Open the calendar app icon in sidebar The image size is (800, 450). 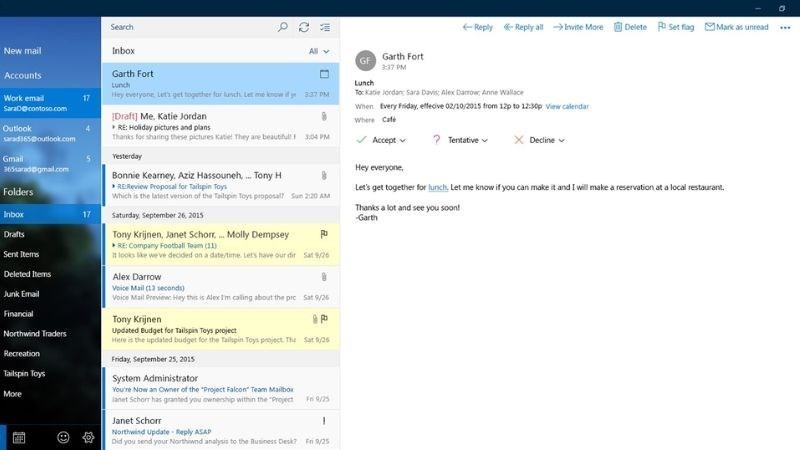19,437
